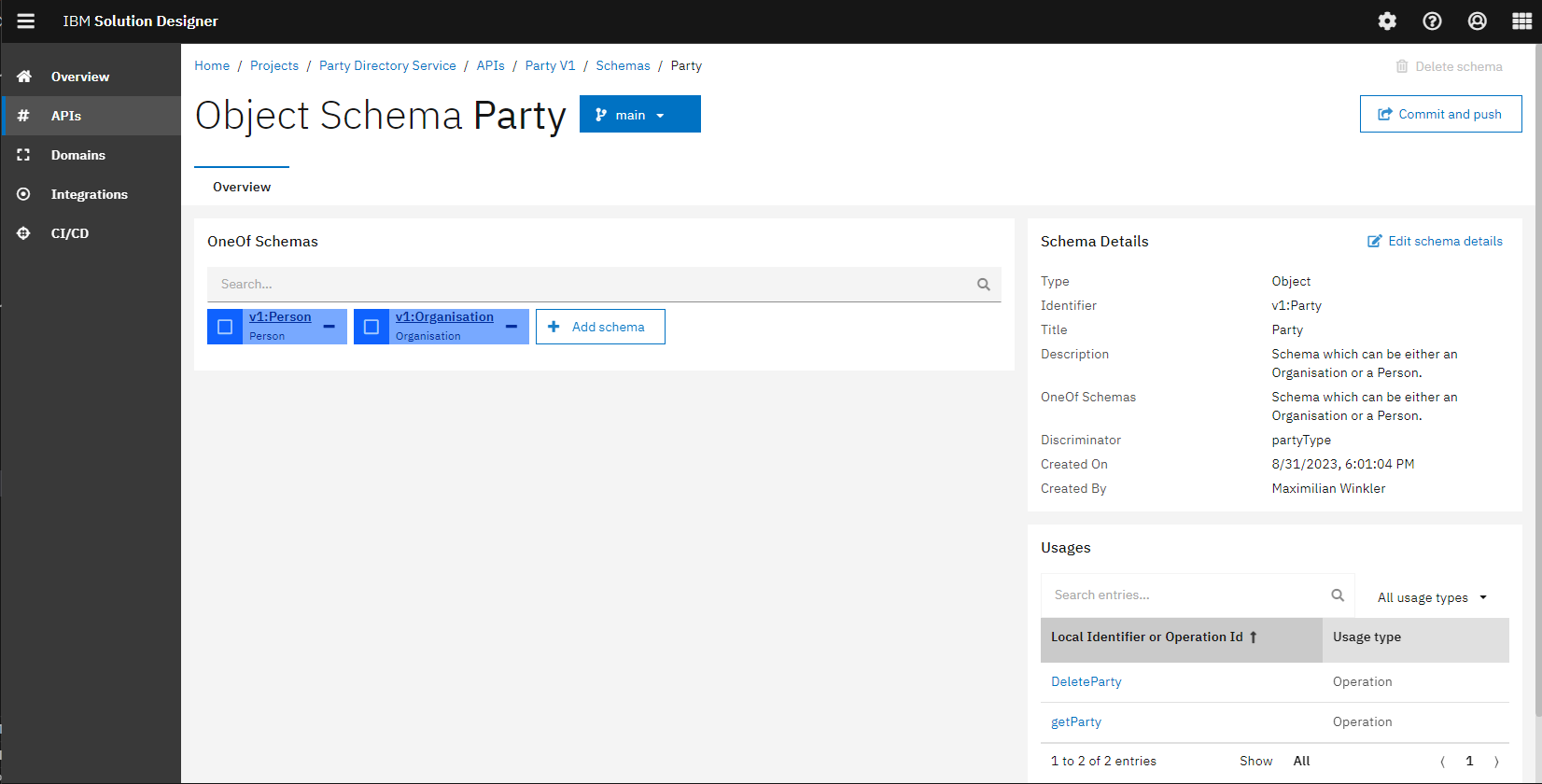Open the All usage types filter

[x=1431, y=597]
